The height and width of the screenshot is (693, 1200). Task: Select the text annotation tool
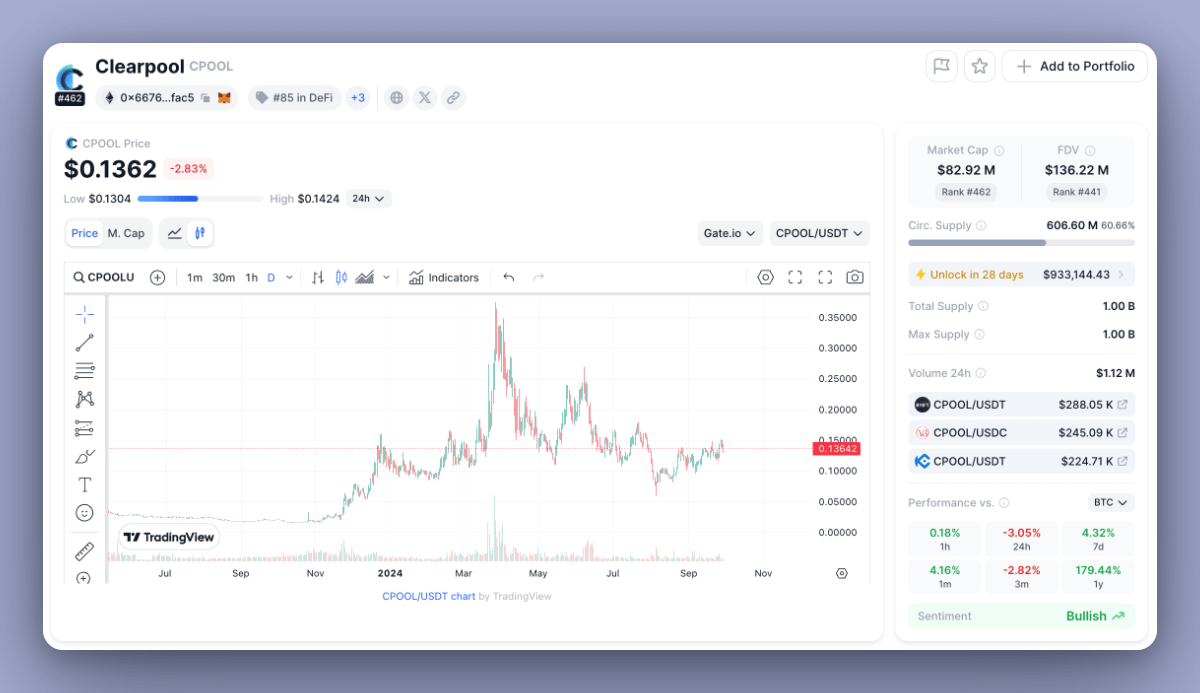[x=85, y=485]
